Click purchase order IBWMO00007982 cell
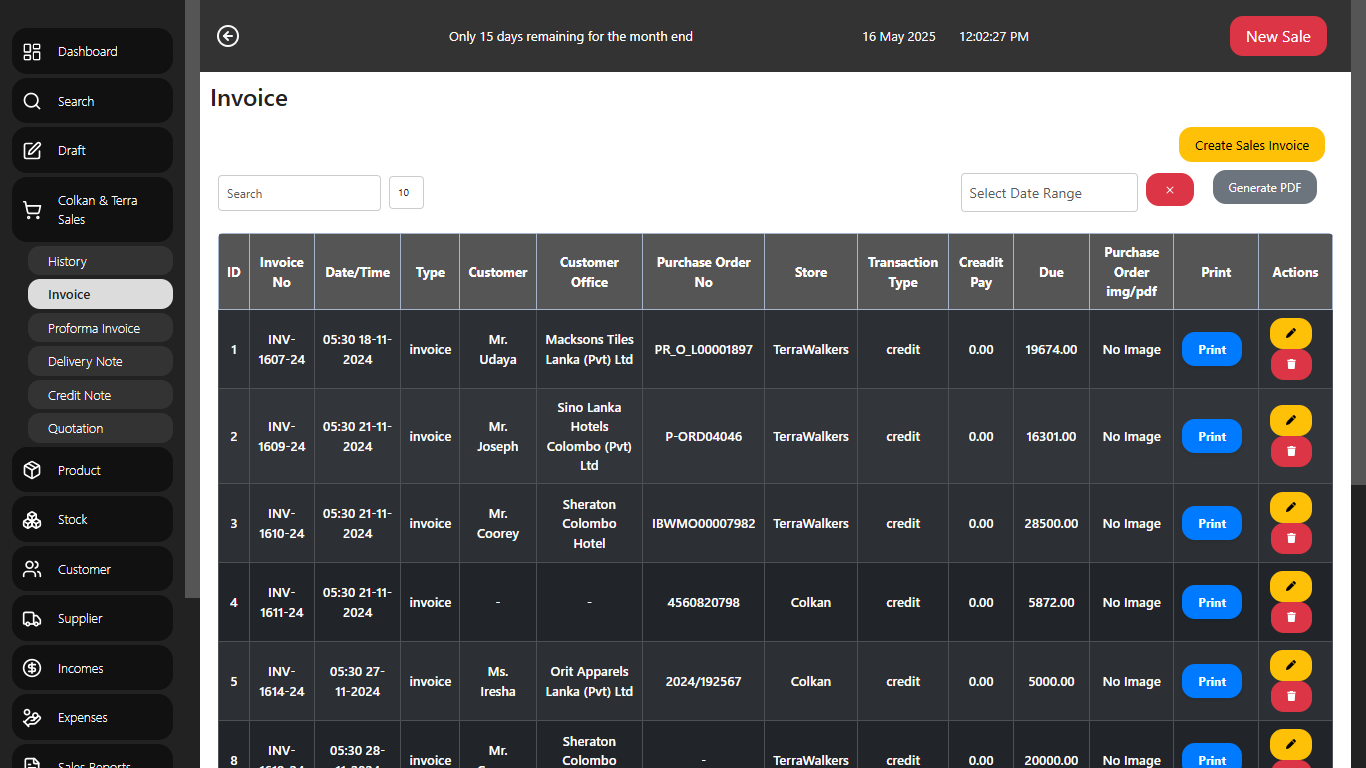This screenshot has width=1366, height=768. pyautogui.click(x=704, y=524)
